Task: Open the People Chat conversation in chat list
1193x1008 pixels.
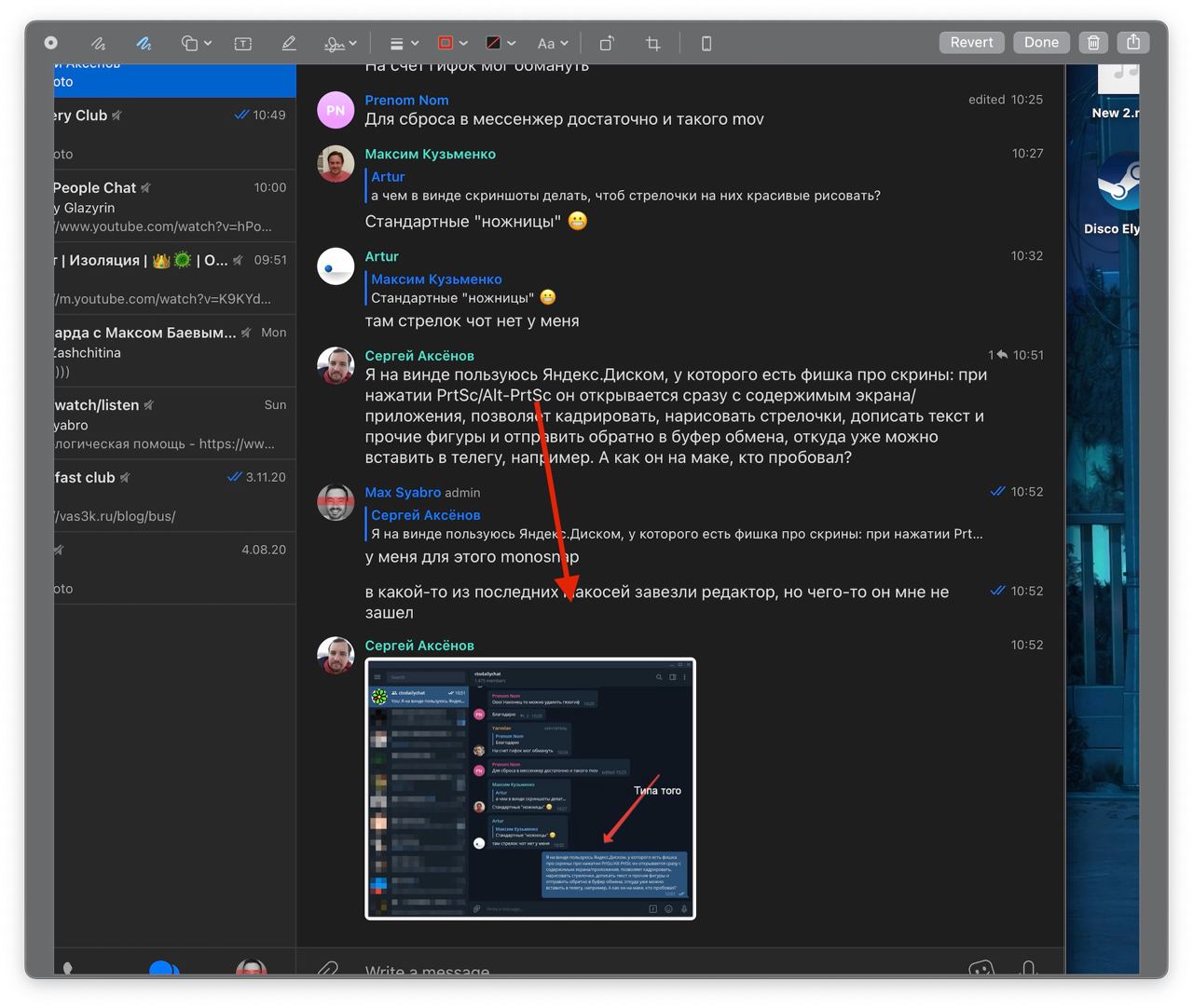Action: tap(175, 206)
